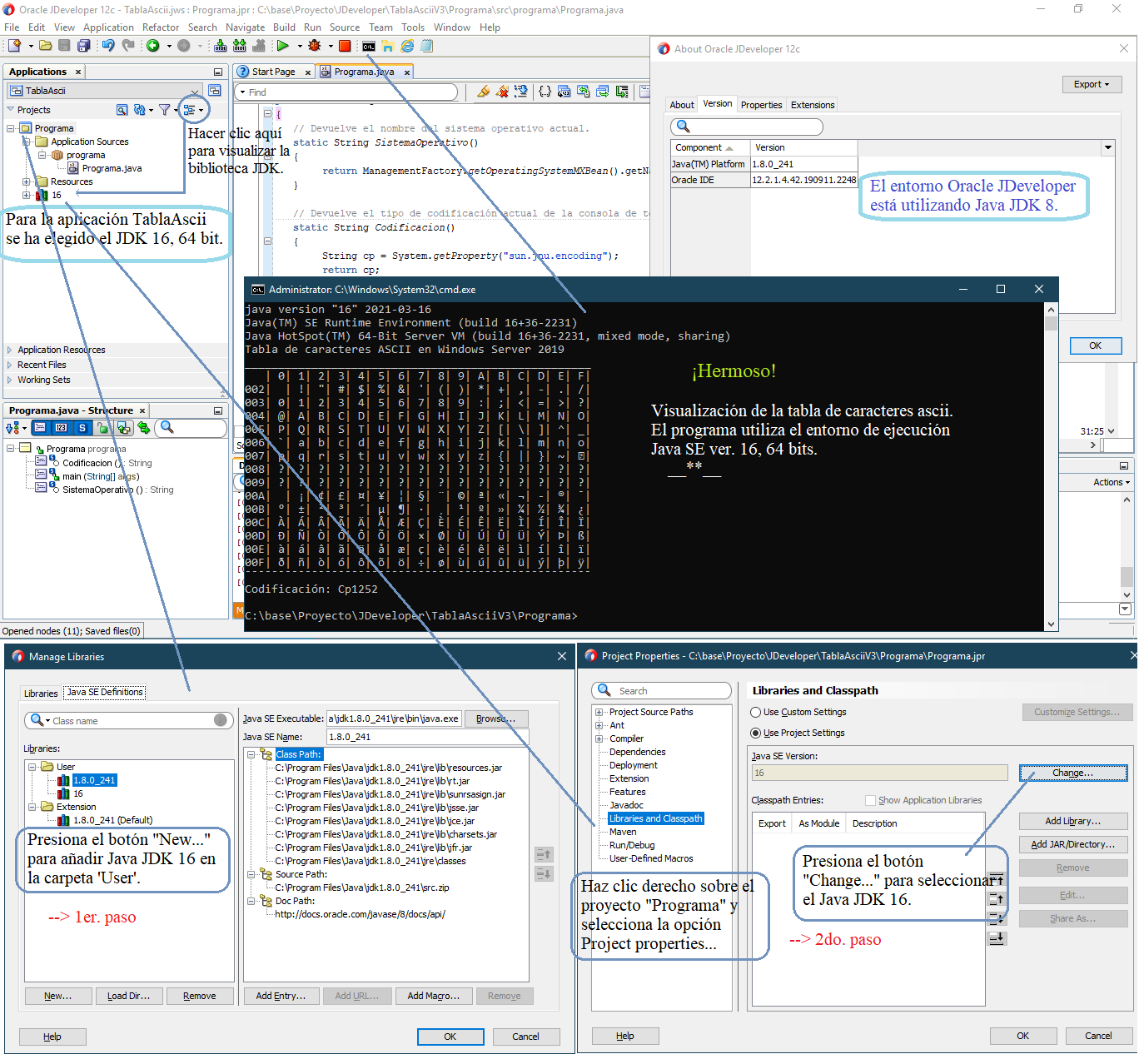Expand the 16 JDK library node in Projects
The image size is (1139, 1064).
[x=26, y=195]
